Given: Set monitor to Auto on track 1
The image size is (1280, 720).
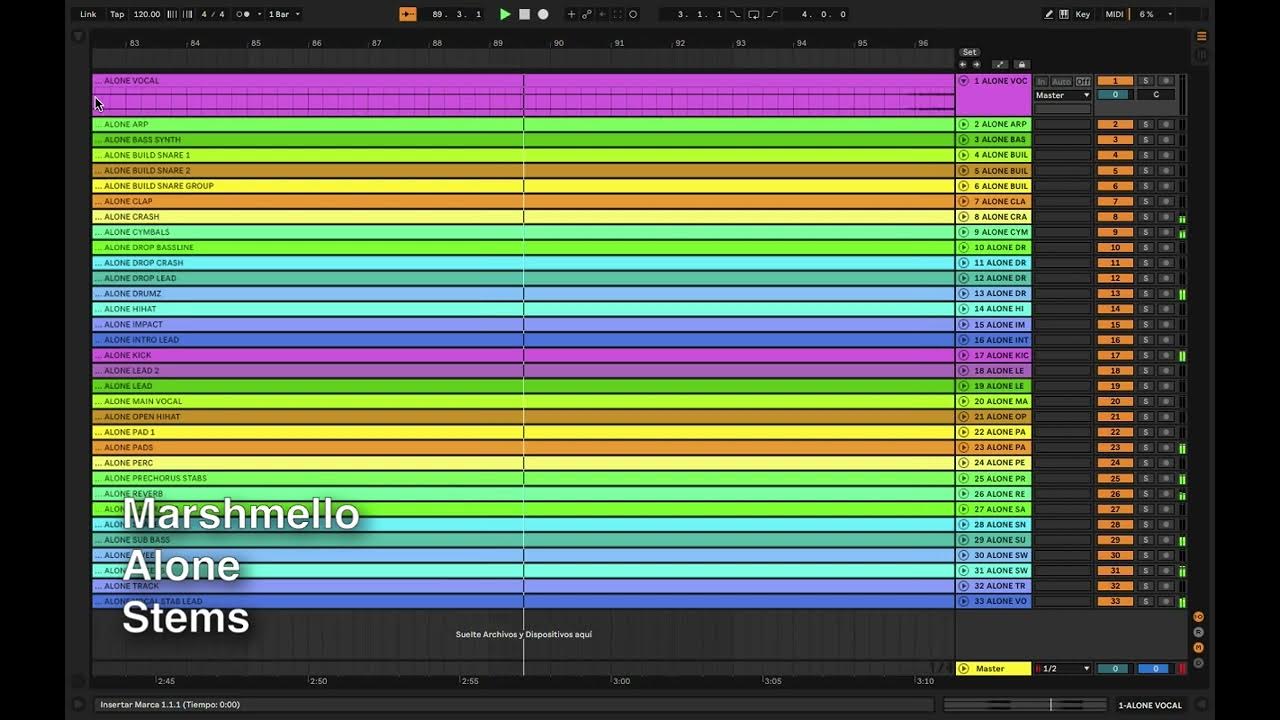Looking at the screenshot, I should click(1061, 81).
